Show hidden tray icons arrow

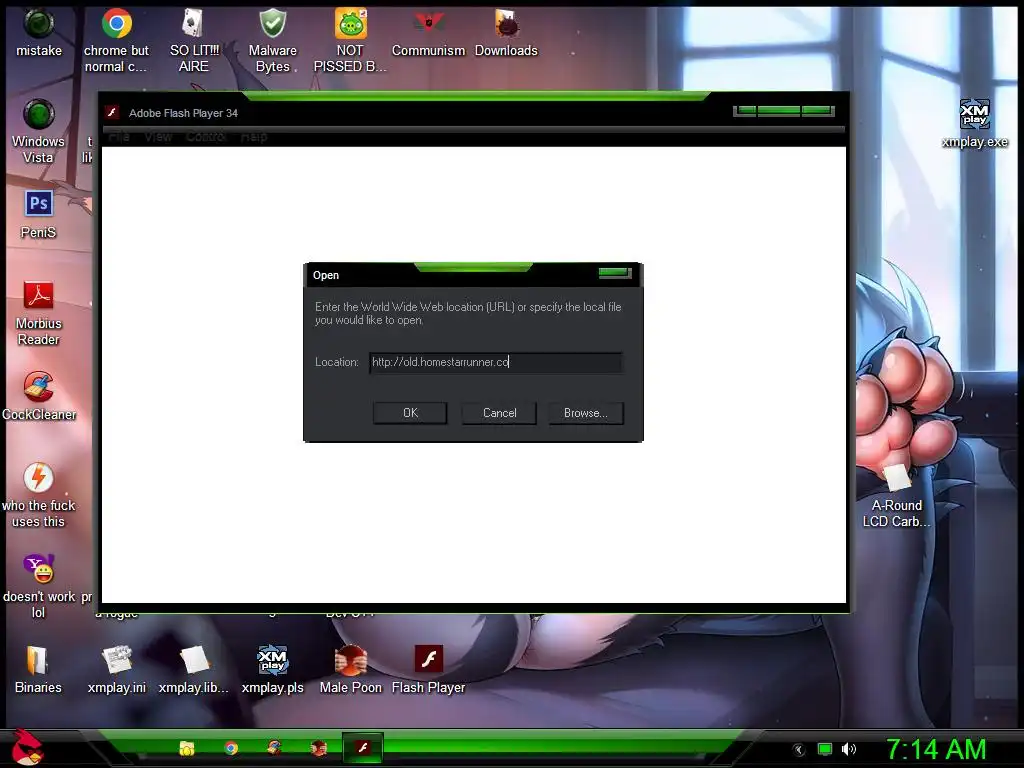tap(799, 750)
